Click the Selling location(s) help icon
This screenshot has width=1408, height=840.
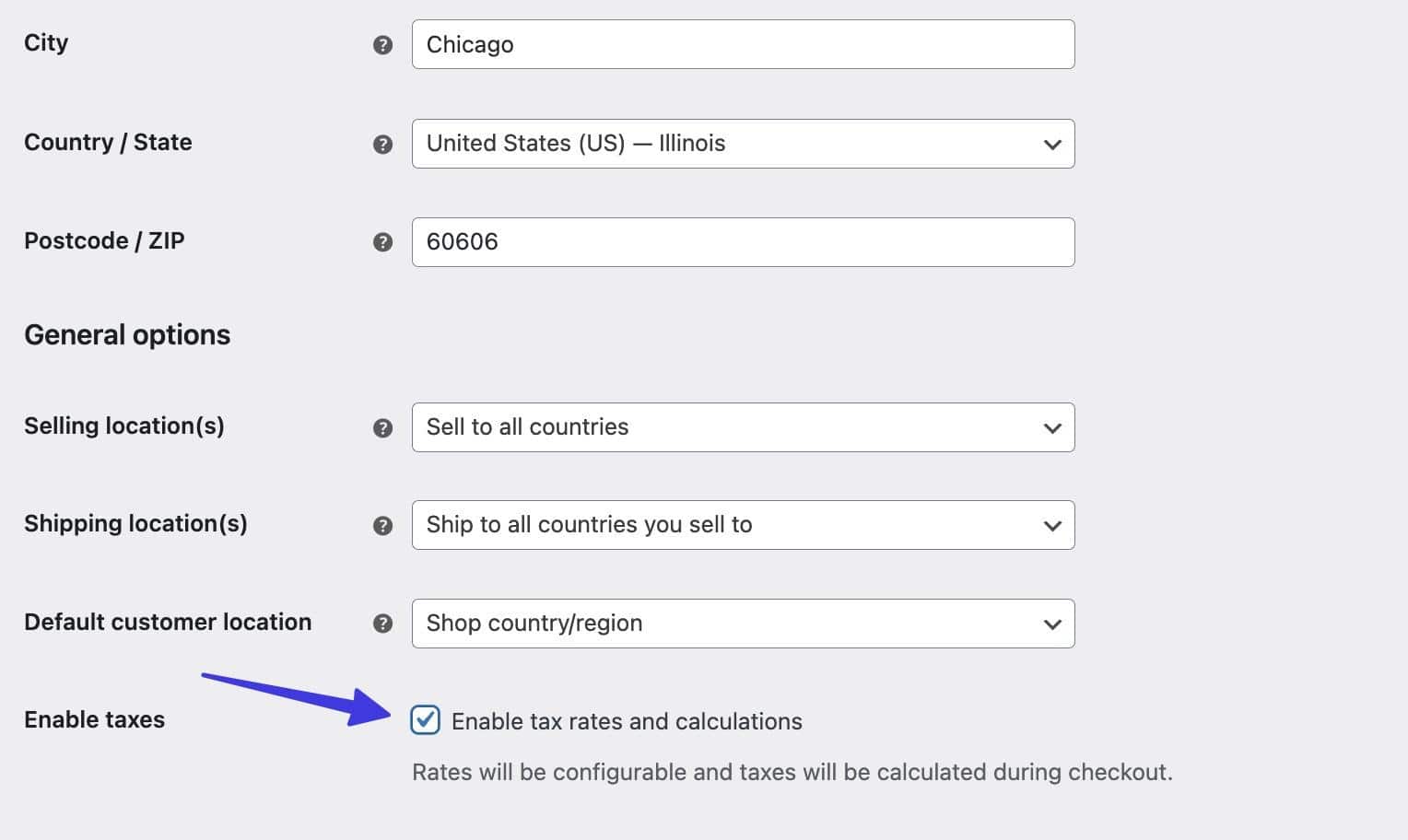(x=381, y=427)
